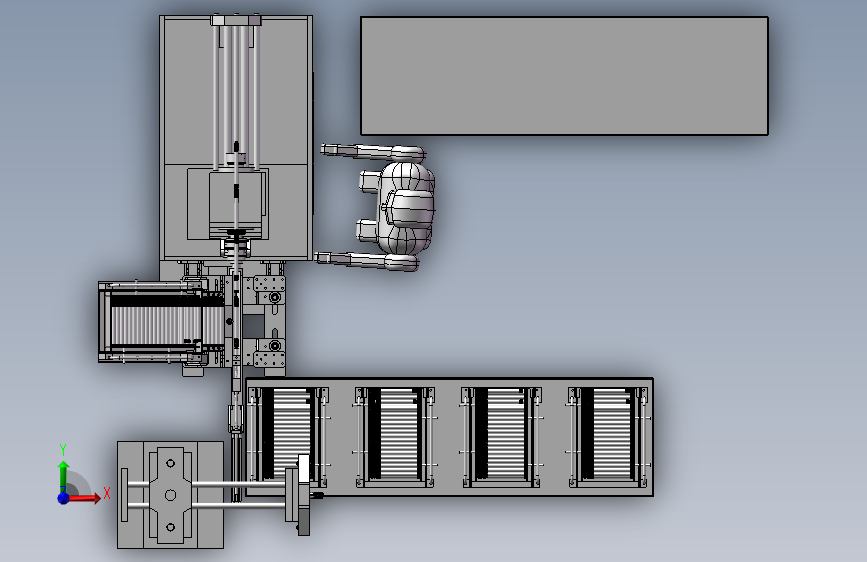
Task: Click the red X axis arrow of the triad
Action: pos(84,498)
